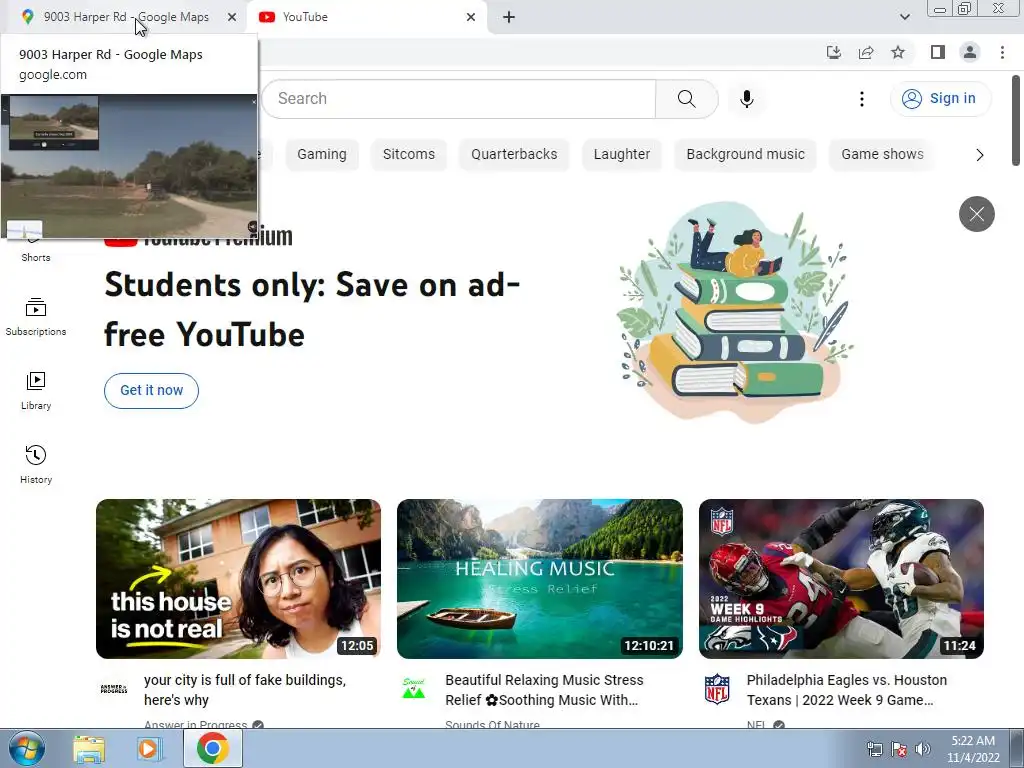Click the Get it now button
1024x768 pixels.
[x=152, y=391]
